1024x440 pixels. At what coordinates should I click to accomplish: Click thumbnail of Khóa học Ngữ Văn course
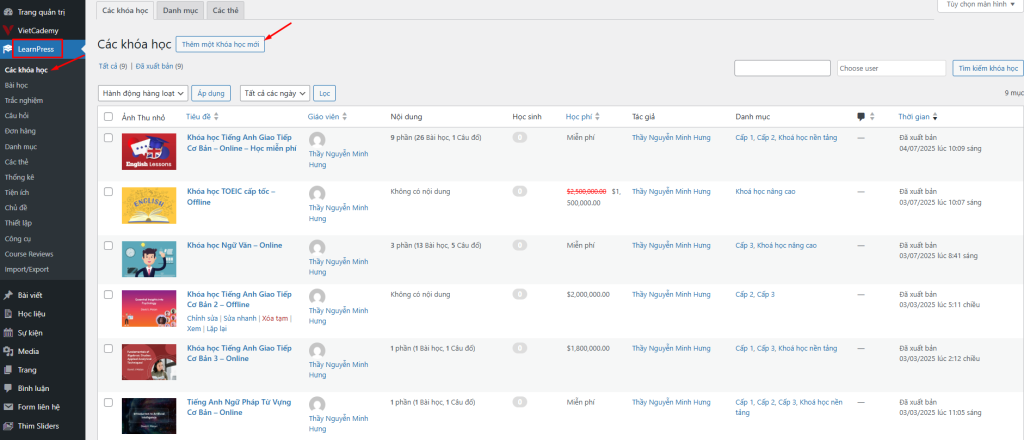pyautogui.click(x=149, y=258)
